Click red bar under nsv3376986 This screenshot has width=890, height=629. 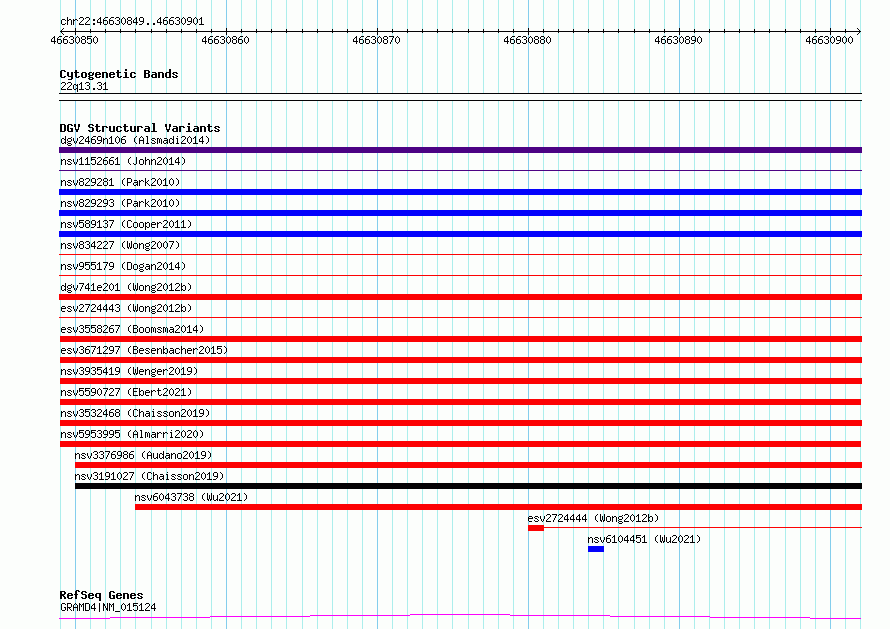click(468, 465)
